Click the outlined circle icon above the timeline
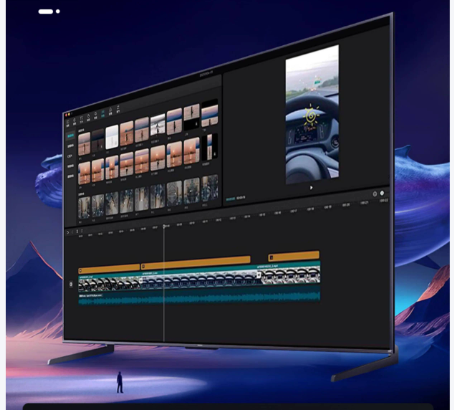The width and height of the screenshot is (454, 410). [x=375, y=194]
